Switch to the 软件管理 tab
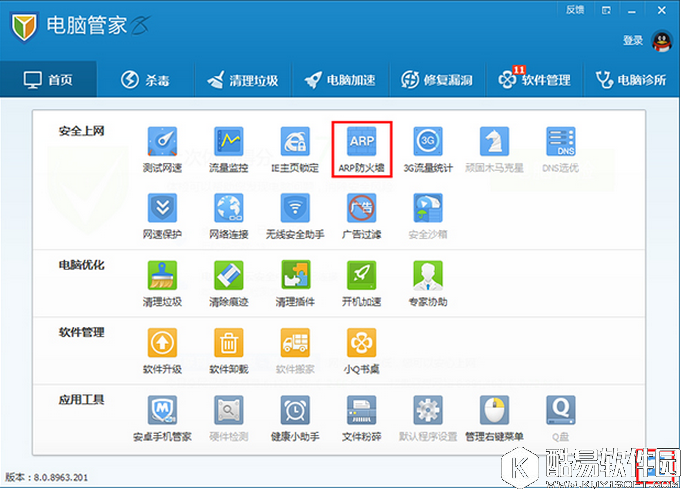The width and height of the screenshot is (681, 489). (x=535, y=79)
